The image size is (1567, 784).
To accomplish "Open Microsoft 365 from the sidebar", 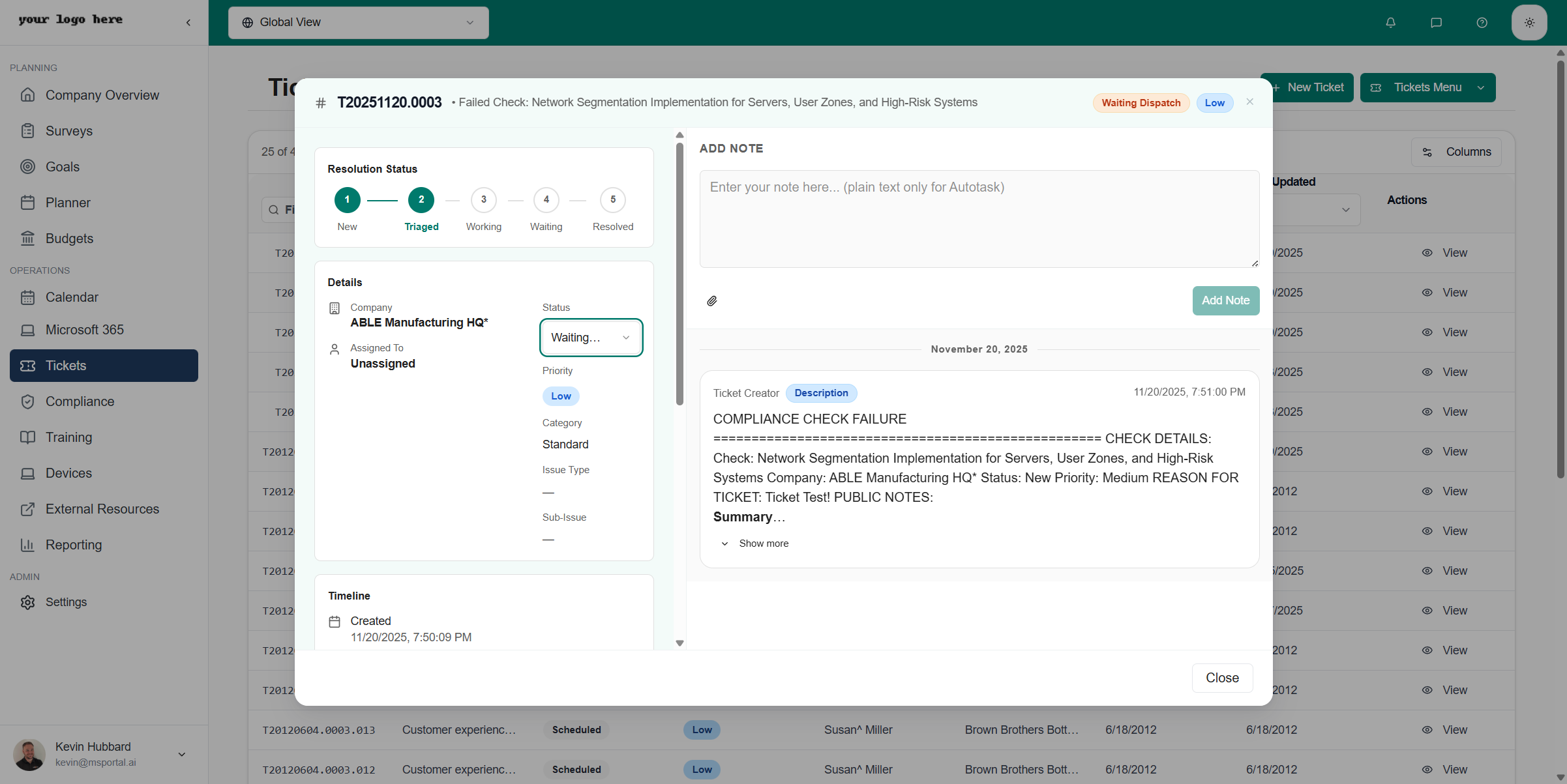I will click(x=84, y=330).
